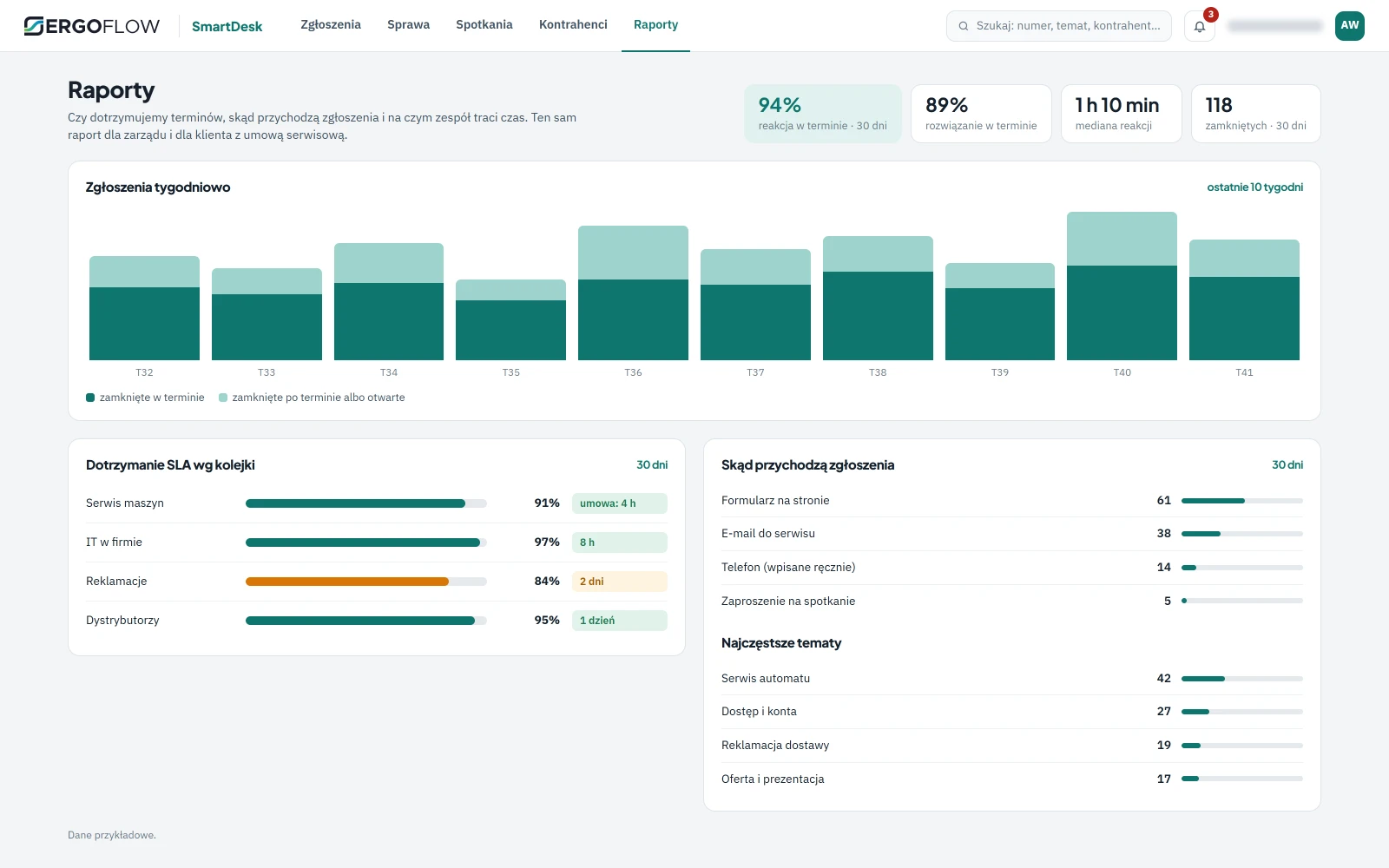This screenshot has height=868, width=1389.
Task: Focus the search field for tickets
Action: coord(1059,26)
